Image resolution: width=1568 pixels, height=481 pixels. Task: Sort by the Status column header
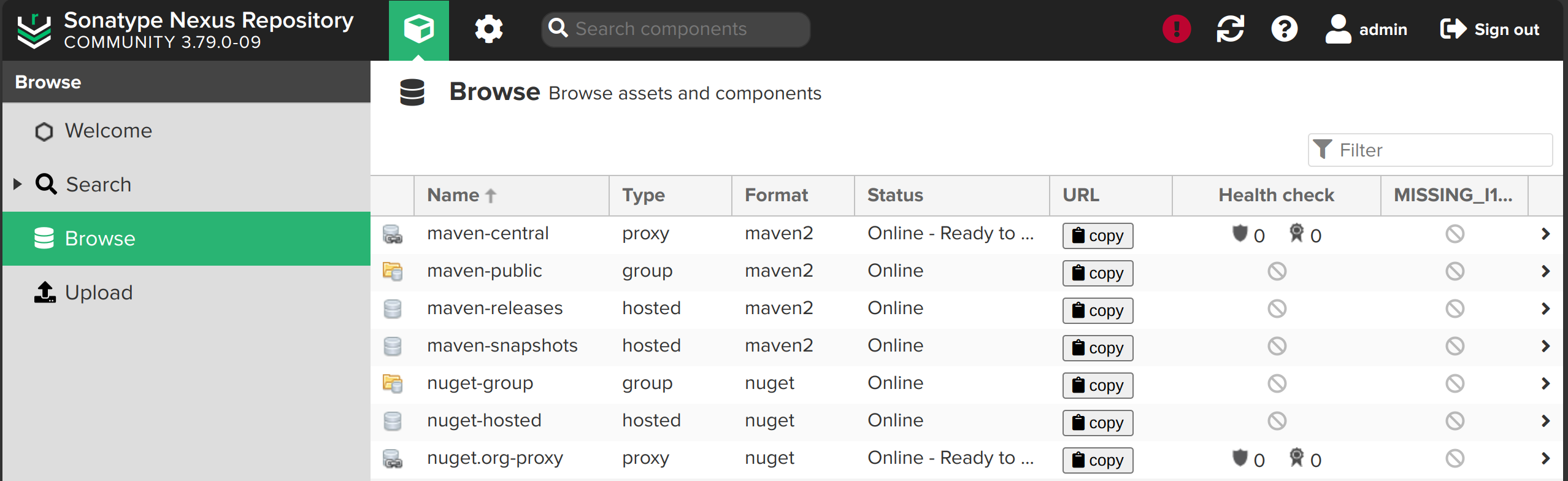coord(952,195)
